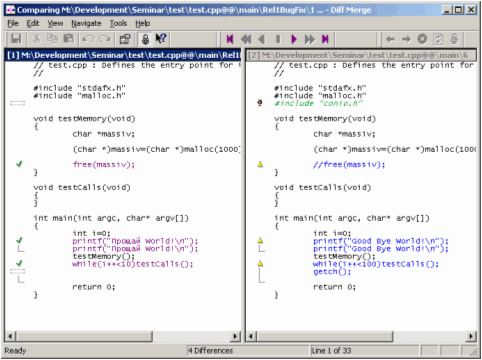Open the View menu
The width and height of the screenshot is (482, 360).
coord(55,23)
